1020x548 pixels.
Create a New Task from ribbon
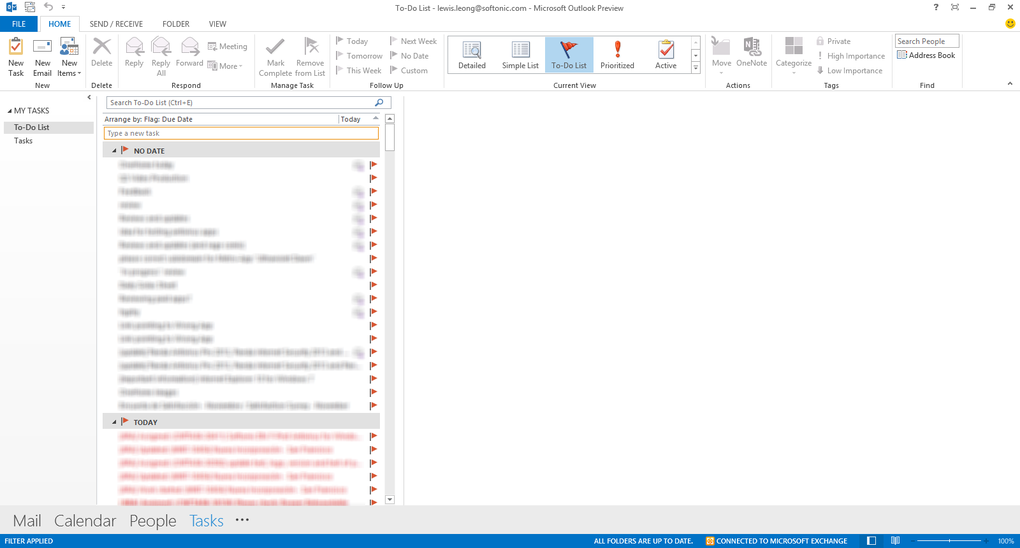[16, 57]
